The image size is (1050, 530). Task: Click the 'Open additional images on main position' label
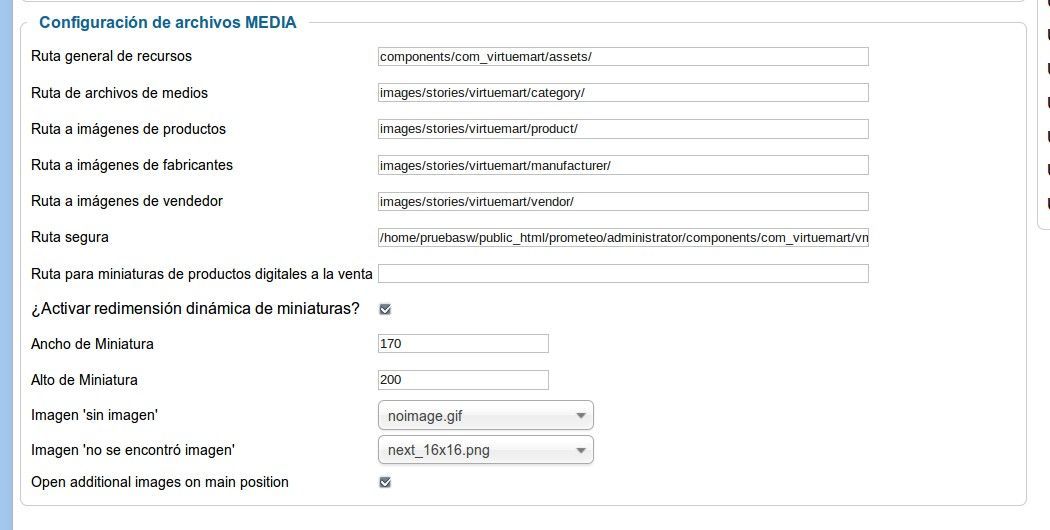pyautogui.click(x=160, y=482)
